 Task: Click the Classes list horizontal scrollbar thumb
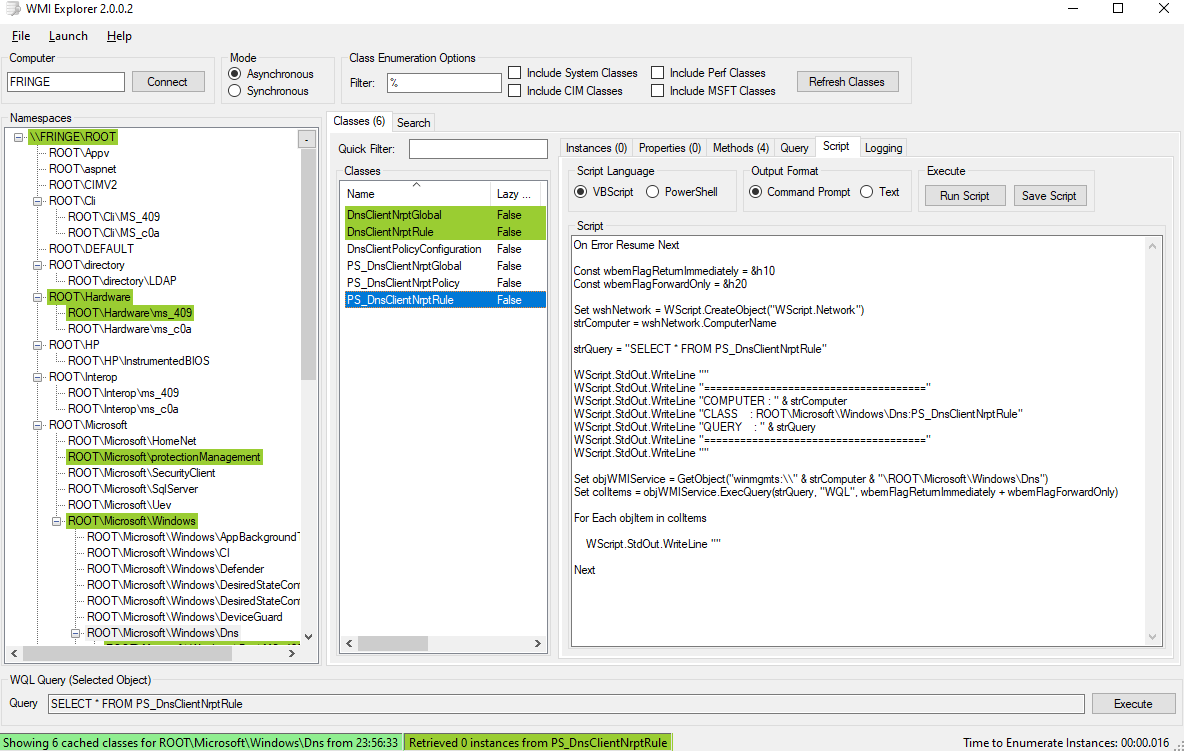393,644
